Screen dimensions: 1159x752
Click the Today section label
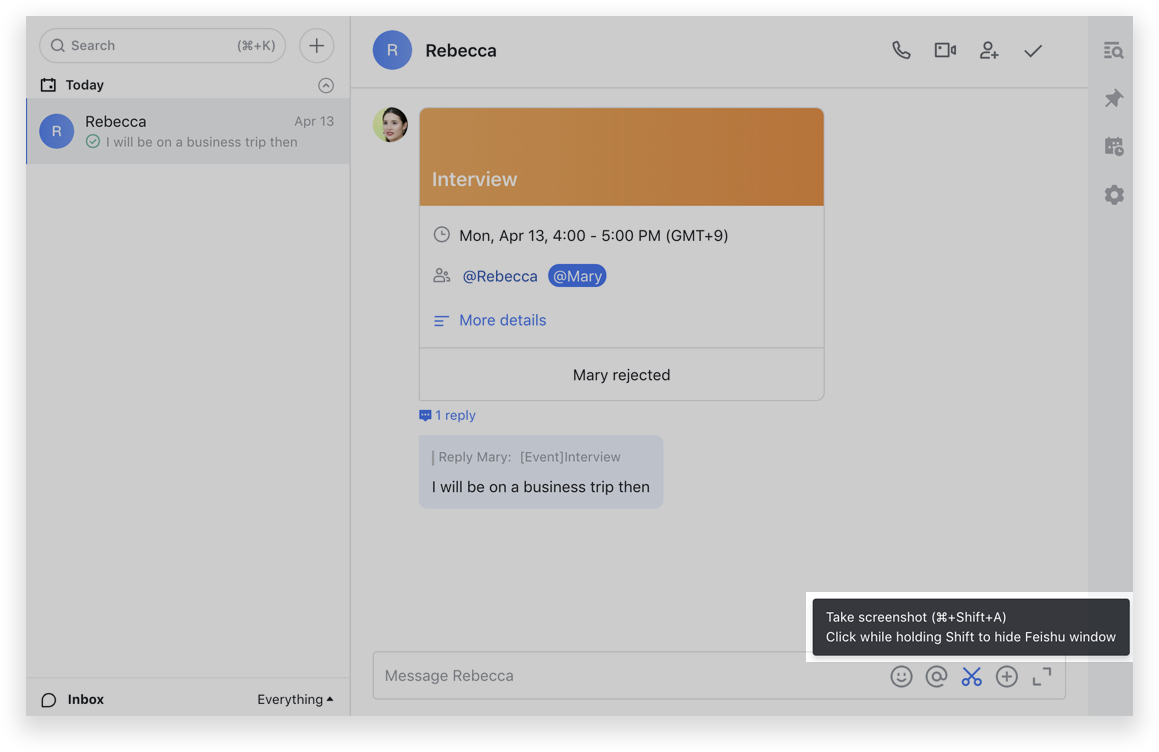(x=85, y=85)
